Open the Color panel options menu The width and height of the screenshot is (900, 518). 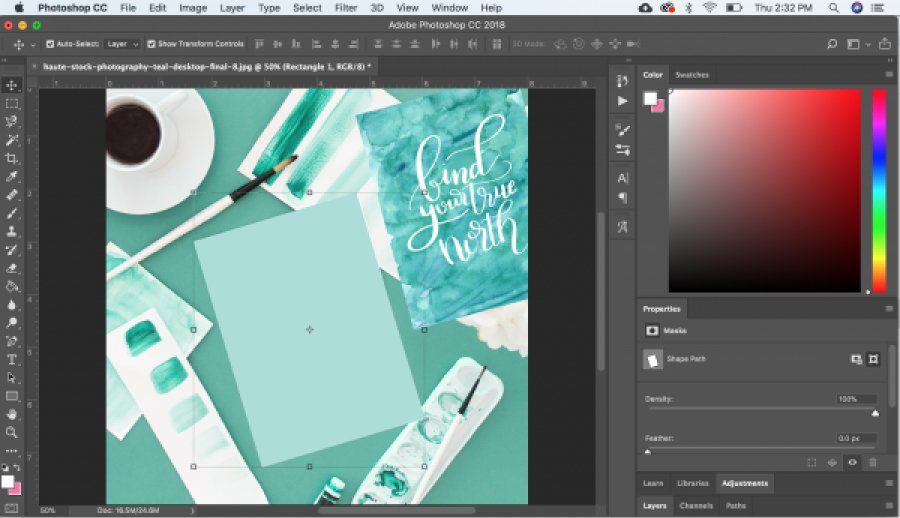tap(889, 75)
